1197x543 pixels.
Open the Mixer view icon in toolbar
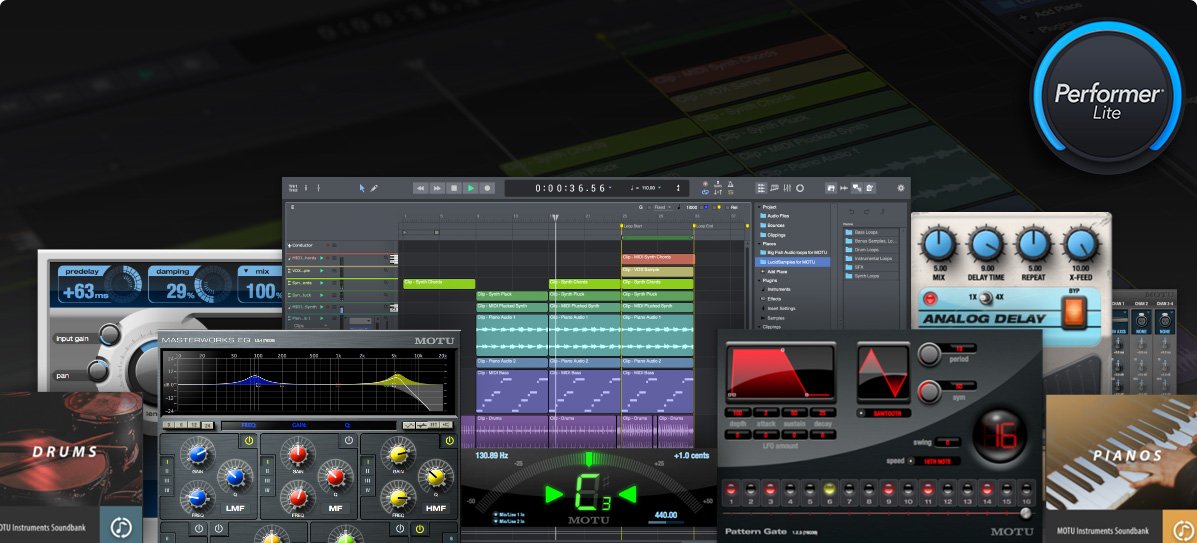787,188
